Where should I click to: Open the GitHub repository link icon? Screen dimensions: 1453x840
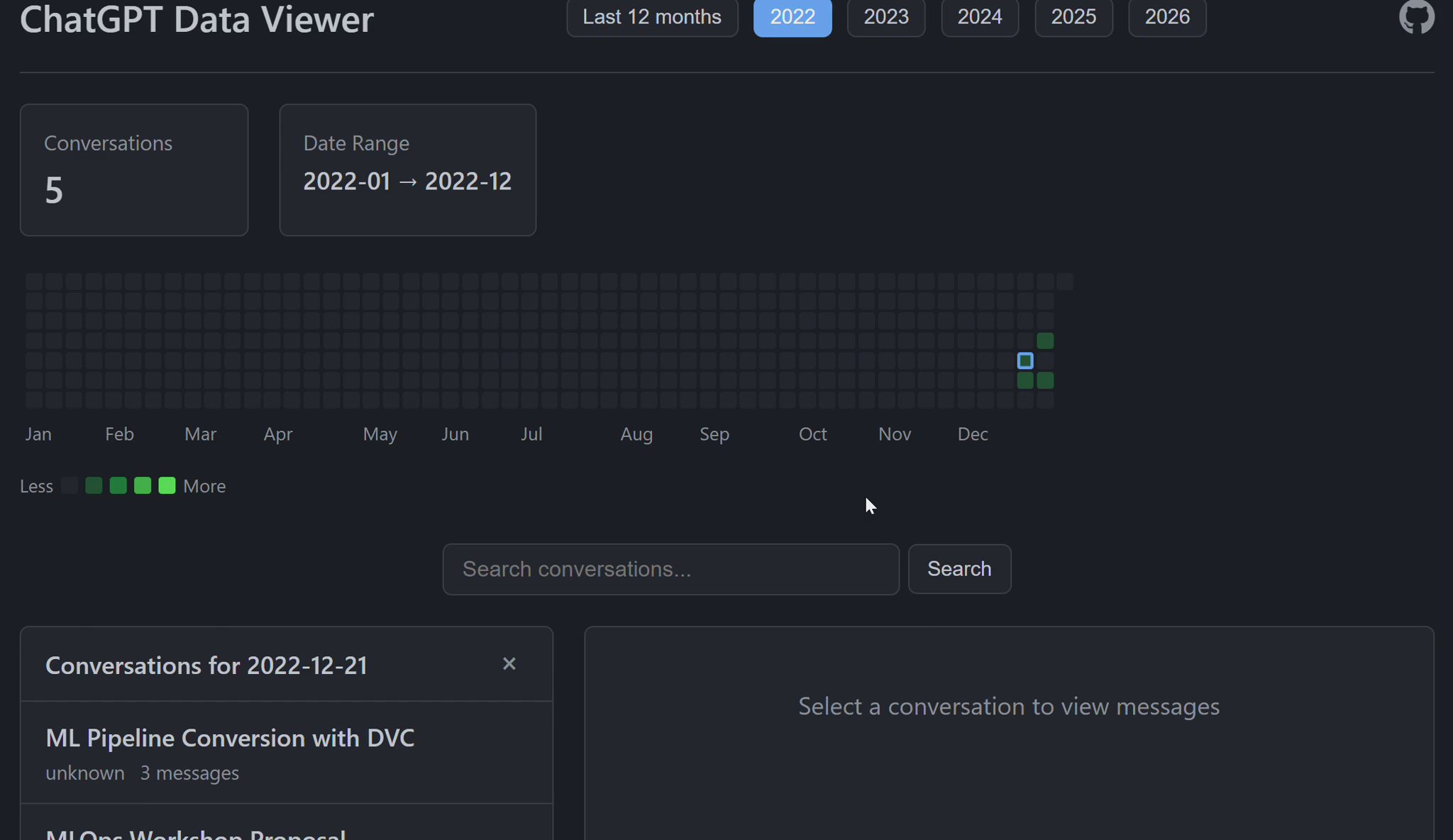[x=1416, y=16]
